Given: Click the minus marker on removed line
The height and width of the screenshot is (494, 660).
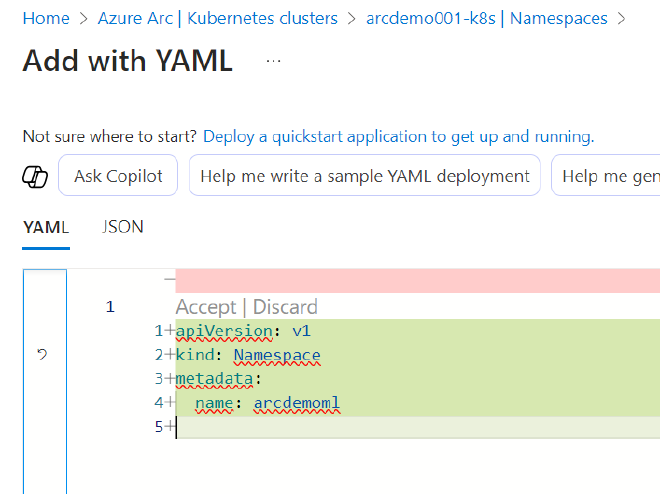Looking at the screenshot, I should pyautogui.click(x=170, y=279).
